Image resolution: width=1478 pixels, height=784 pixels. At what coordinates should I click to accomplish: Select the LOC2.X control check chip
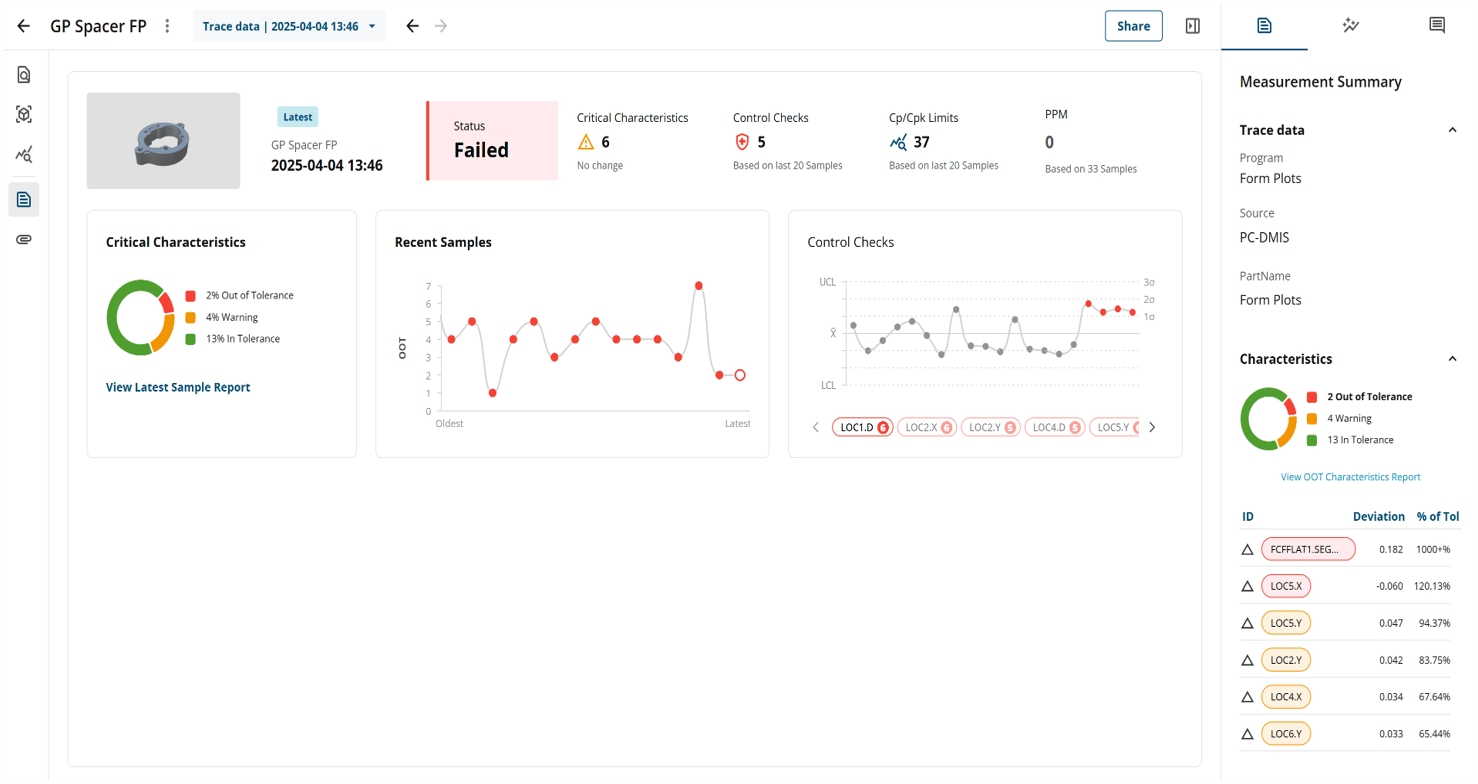click(x=926, y=427)
